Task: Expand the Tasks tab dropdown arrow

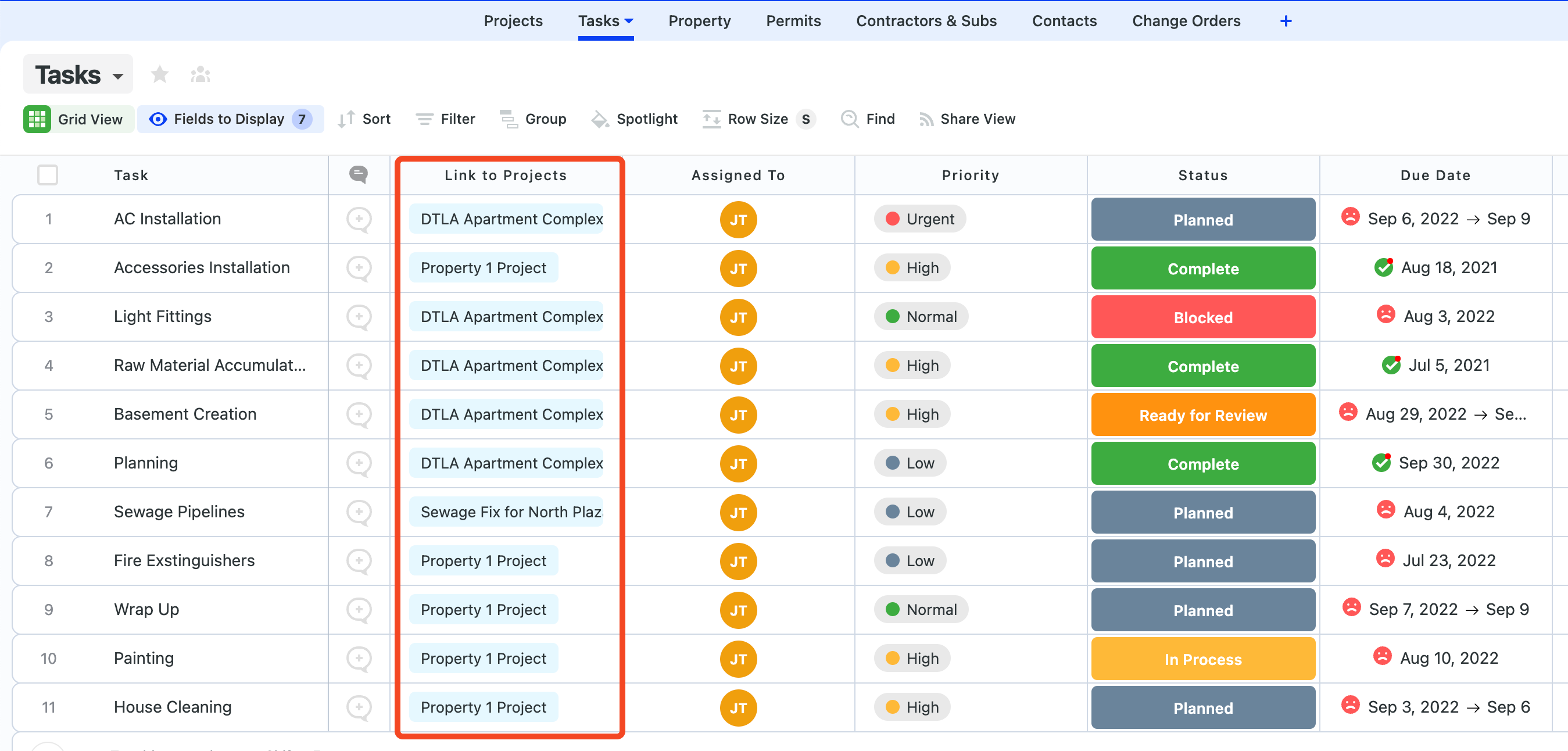Action: click(629, 22)
